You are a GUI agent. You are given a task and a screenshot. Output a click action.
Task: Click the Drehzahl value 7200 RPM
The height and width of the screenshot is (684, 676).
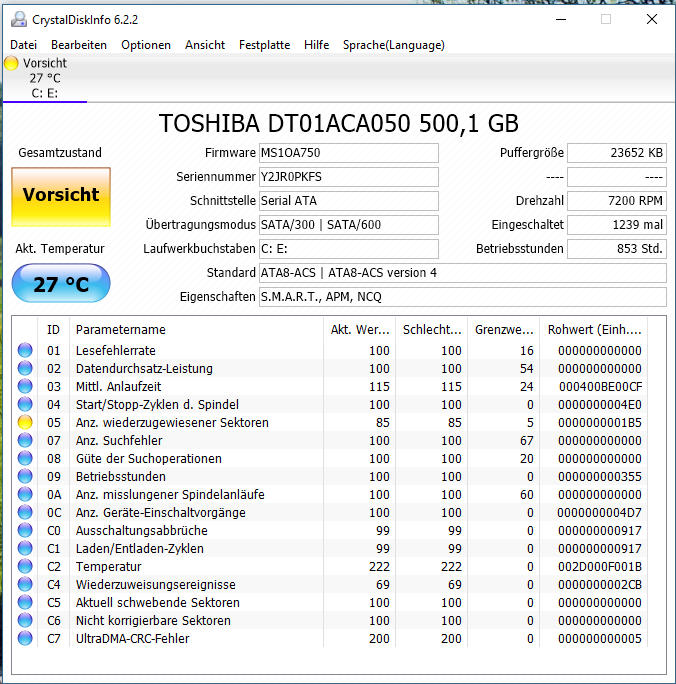[x=617, y=201]
